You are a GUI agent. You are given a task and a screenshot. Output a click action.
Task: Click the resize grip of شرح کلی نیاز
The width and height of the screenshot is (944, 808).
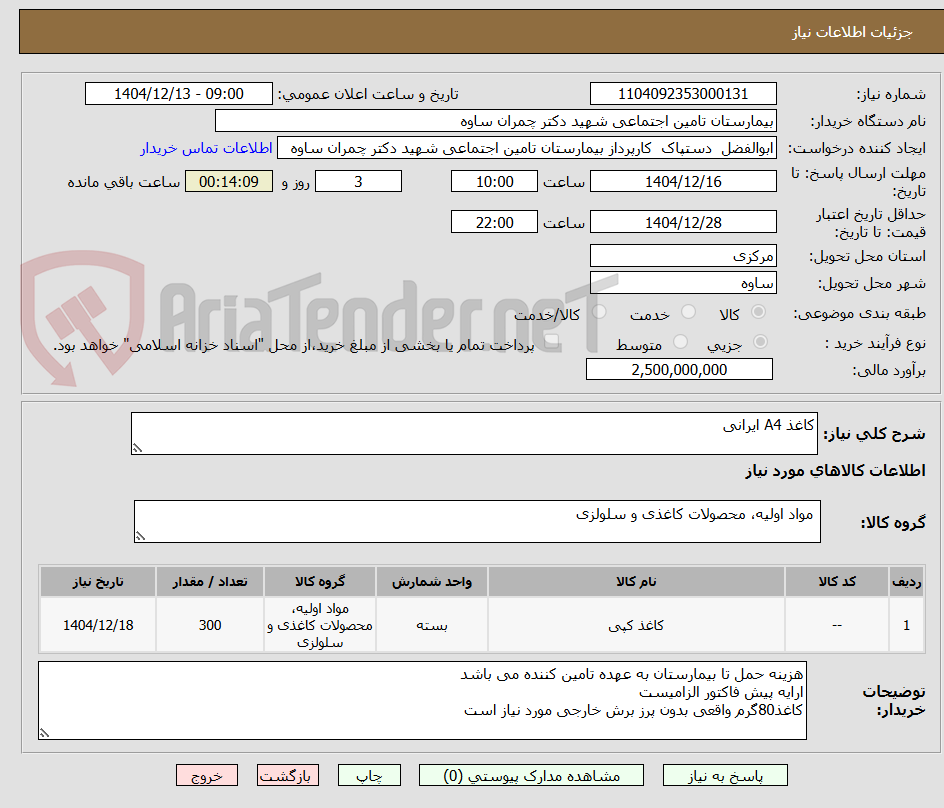pyautogui.click(x=137, y=449)
